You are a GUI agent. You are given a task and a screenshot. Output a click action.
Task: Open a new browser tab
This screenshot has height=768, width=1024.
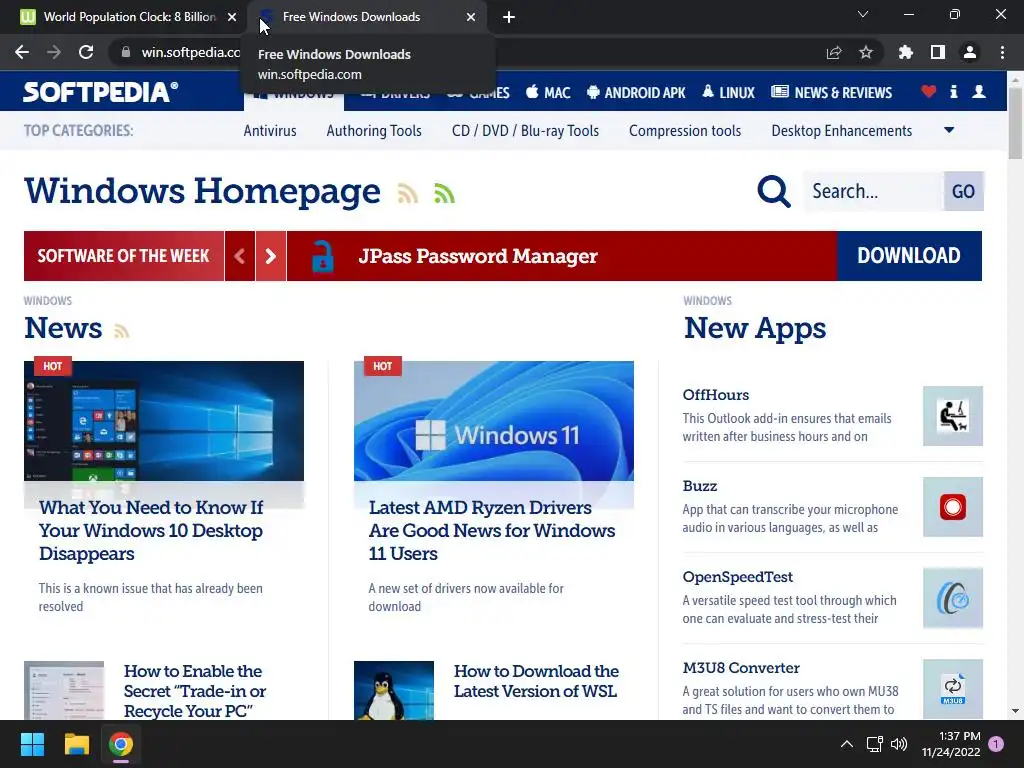(x=509, y=17)
